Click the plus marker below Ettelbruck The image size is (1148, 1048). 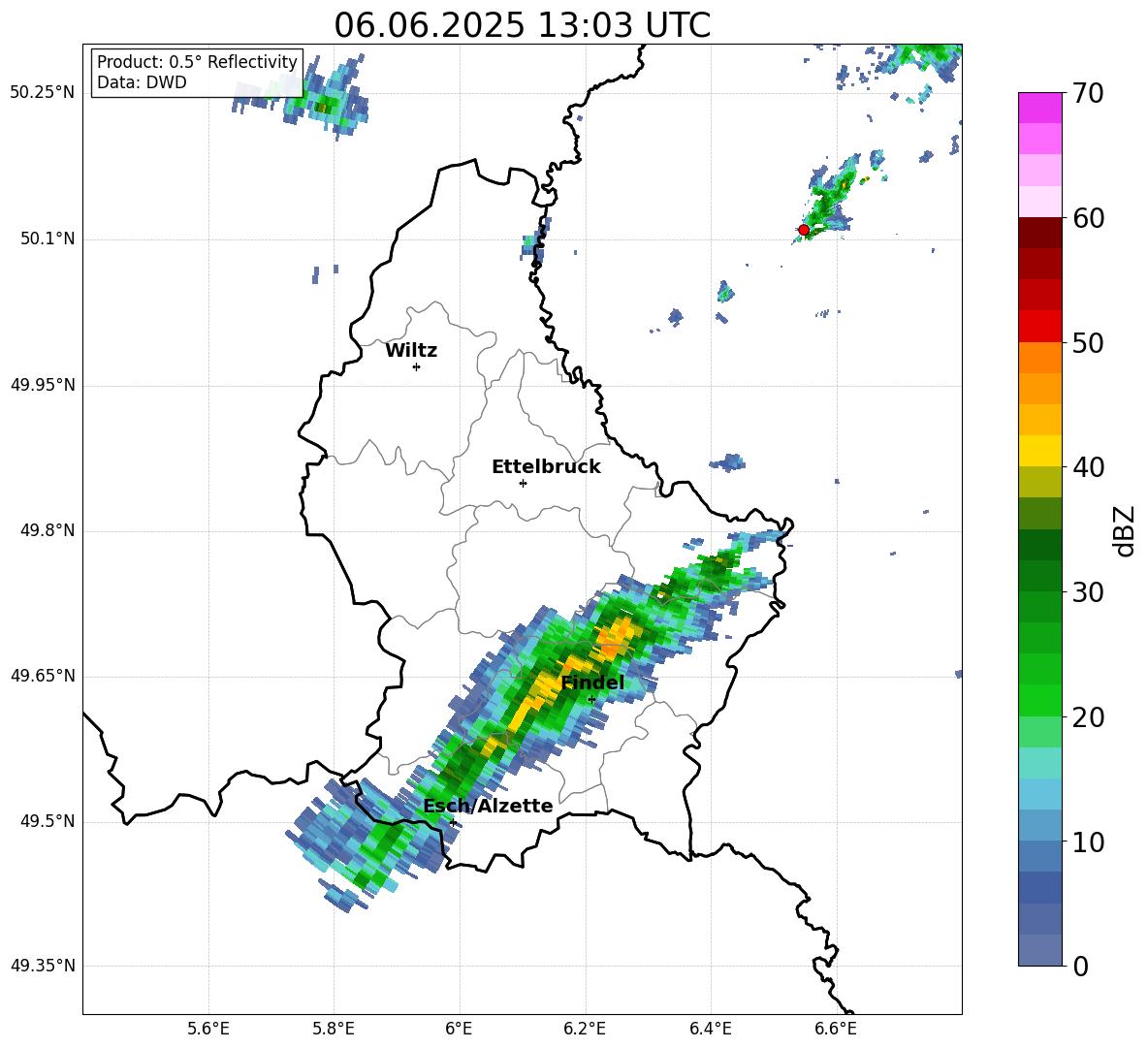(x=523, y=483)
